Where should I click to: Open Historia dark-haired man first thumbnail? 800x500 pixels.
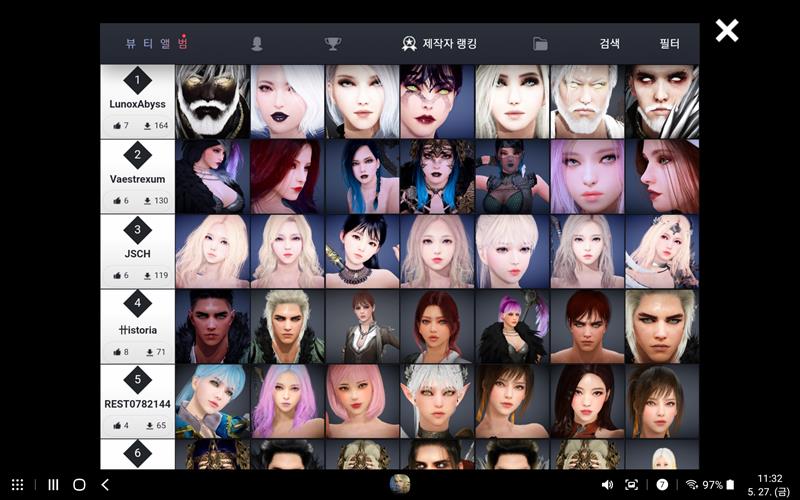213,327
